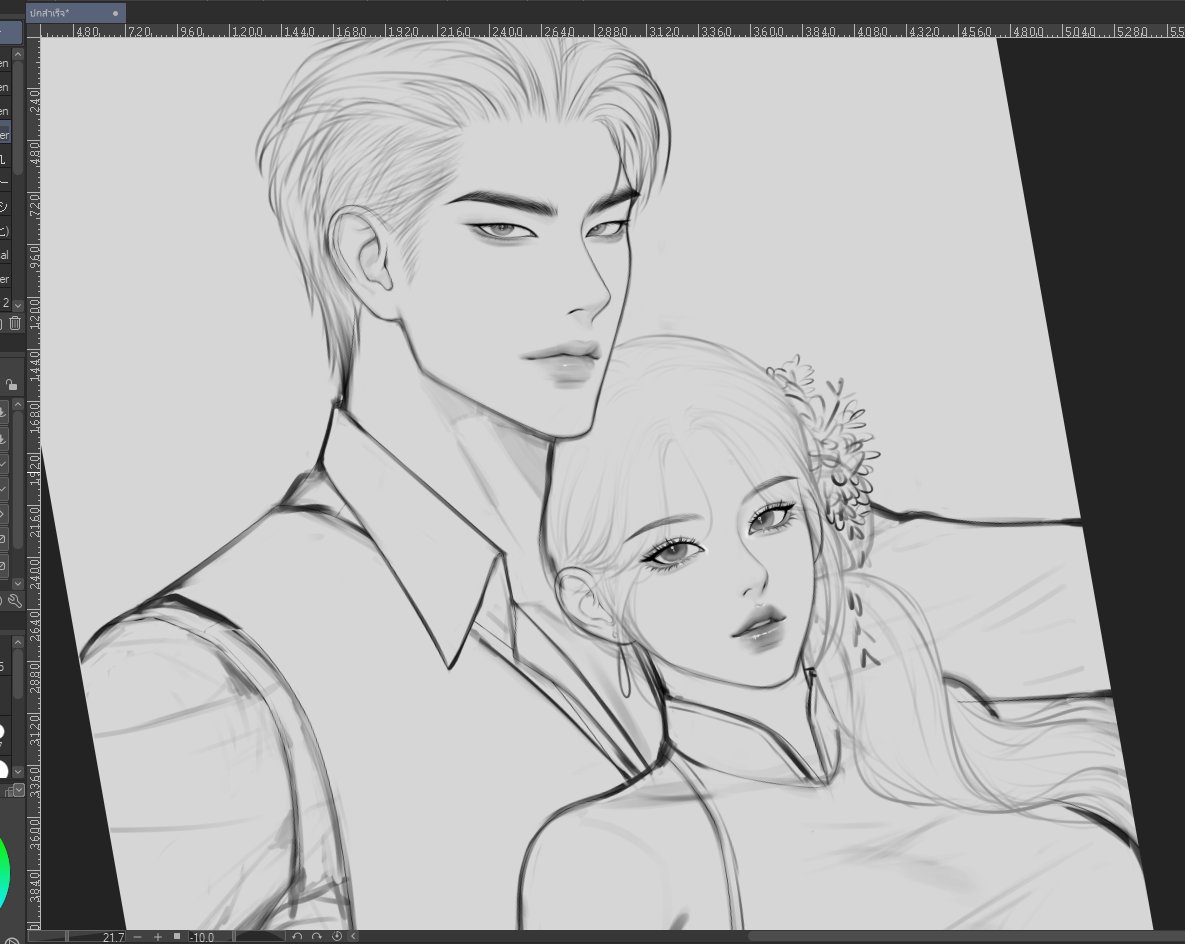Reset canvas rotation with the reset view icon
This screenshot has width=1185, height=944.
click(337, 936)
